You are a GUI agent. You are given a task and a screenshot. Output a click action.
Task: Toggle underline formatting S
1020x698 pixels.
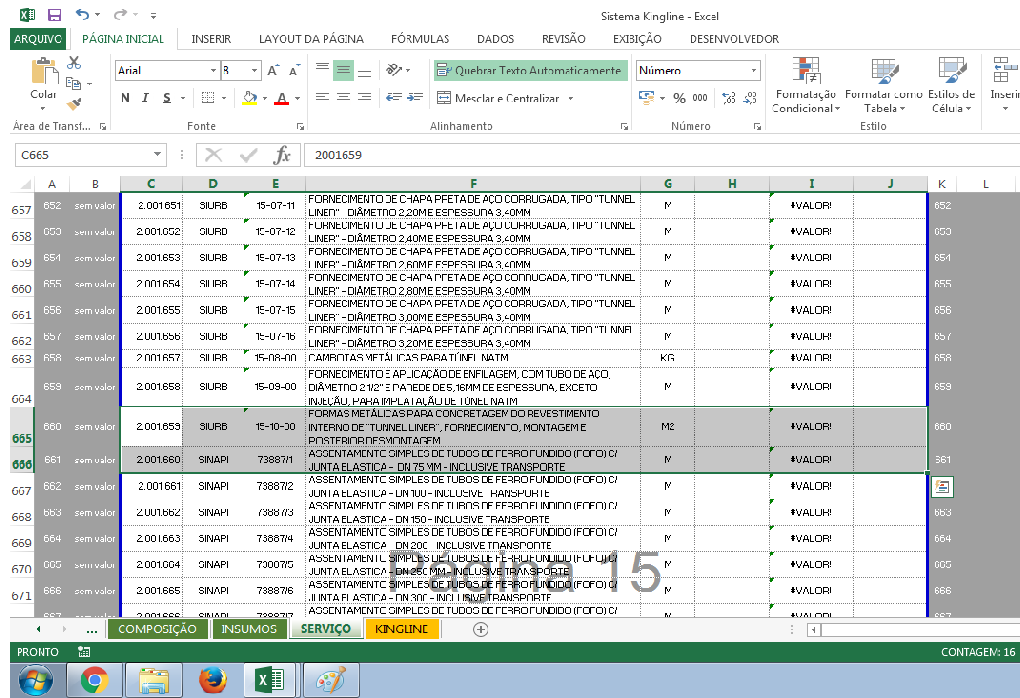[x=167, y=98]
